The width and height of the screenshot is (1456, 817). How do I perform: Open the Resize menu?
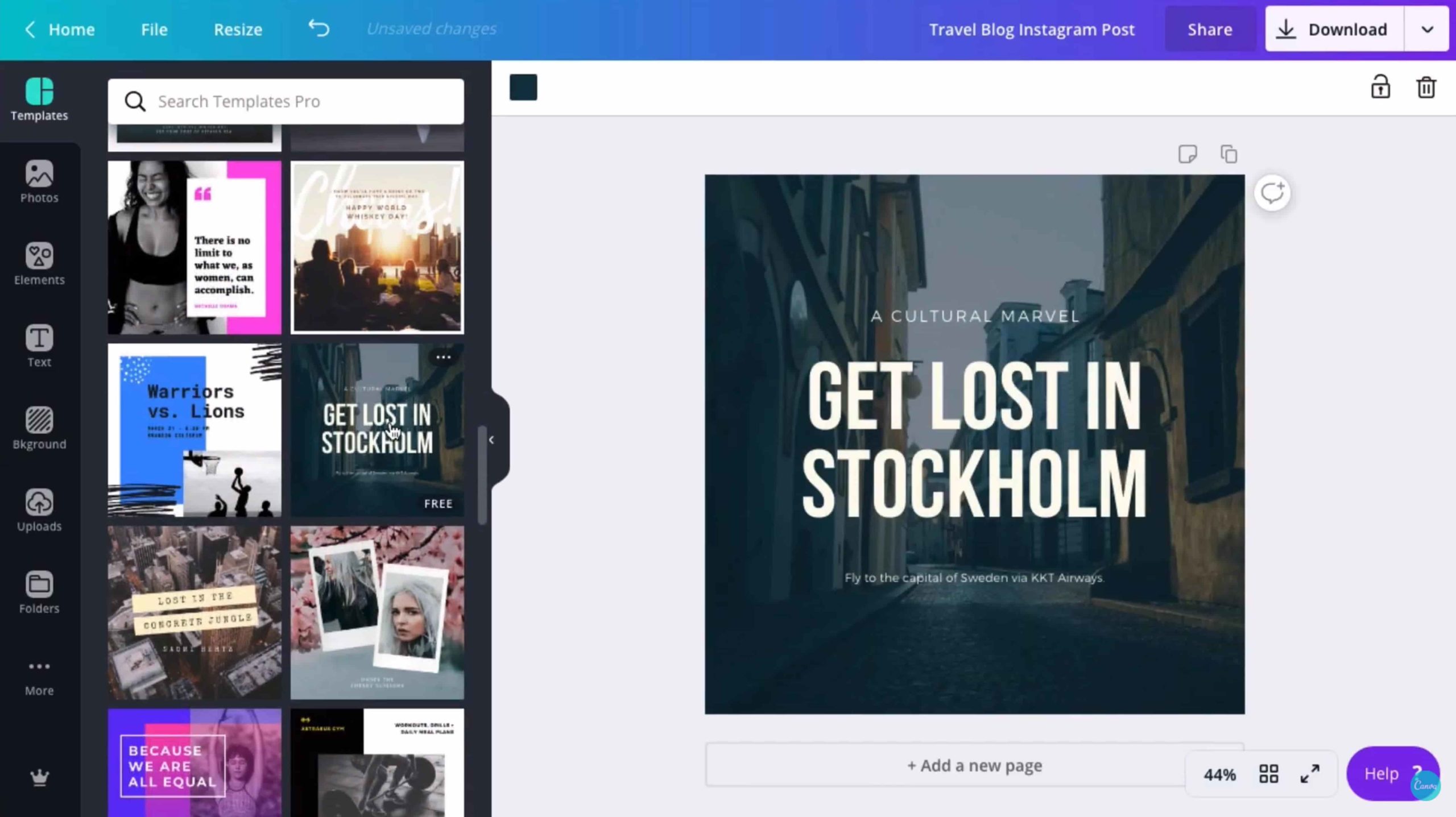click(238, 29)
